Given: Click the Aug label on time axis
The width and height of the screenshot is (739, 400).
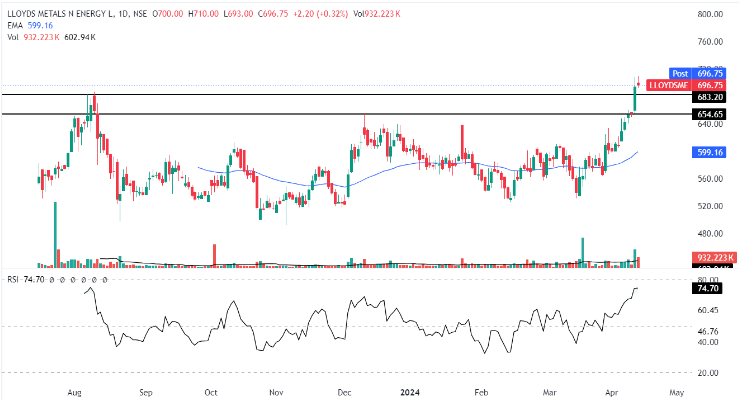Looking at the screenshot, I should (x=74, y=394).
